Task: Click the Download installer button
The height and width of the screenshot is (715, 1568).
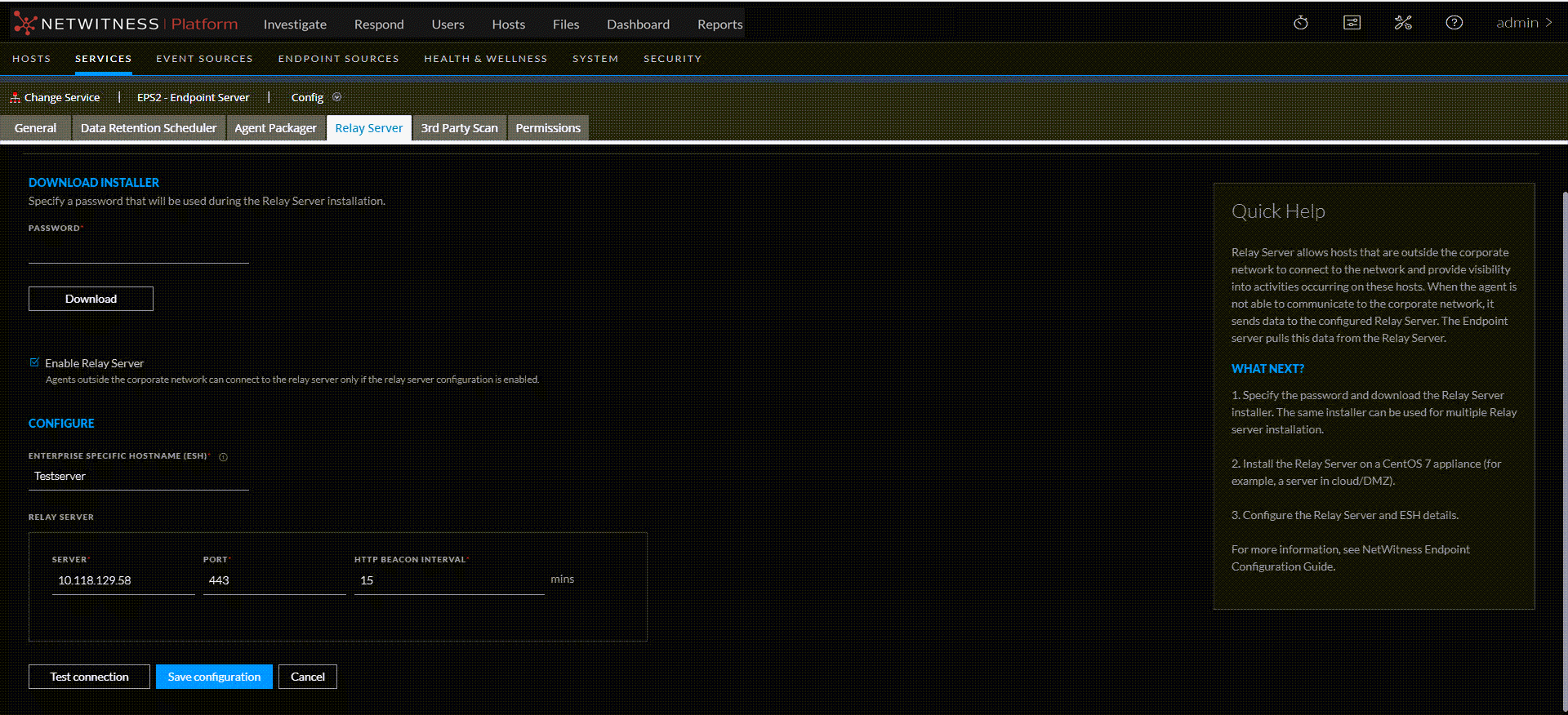Action: pyautogui.click(x=91, y=299)
